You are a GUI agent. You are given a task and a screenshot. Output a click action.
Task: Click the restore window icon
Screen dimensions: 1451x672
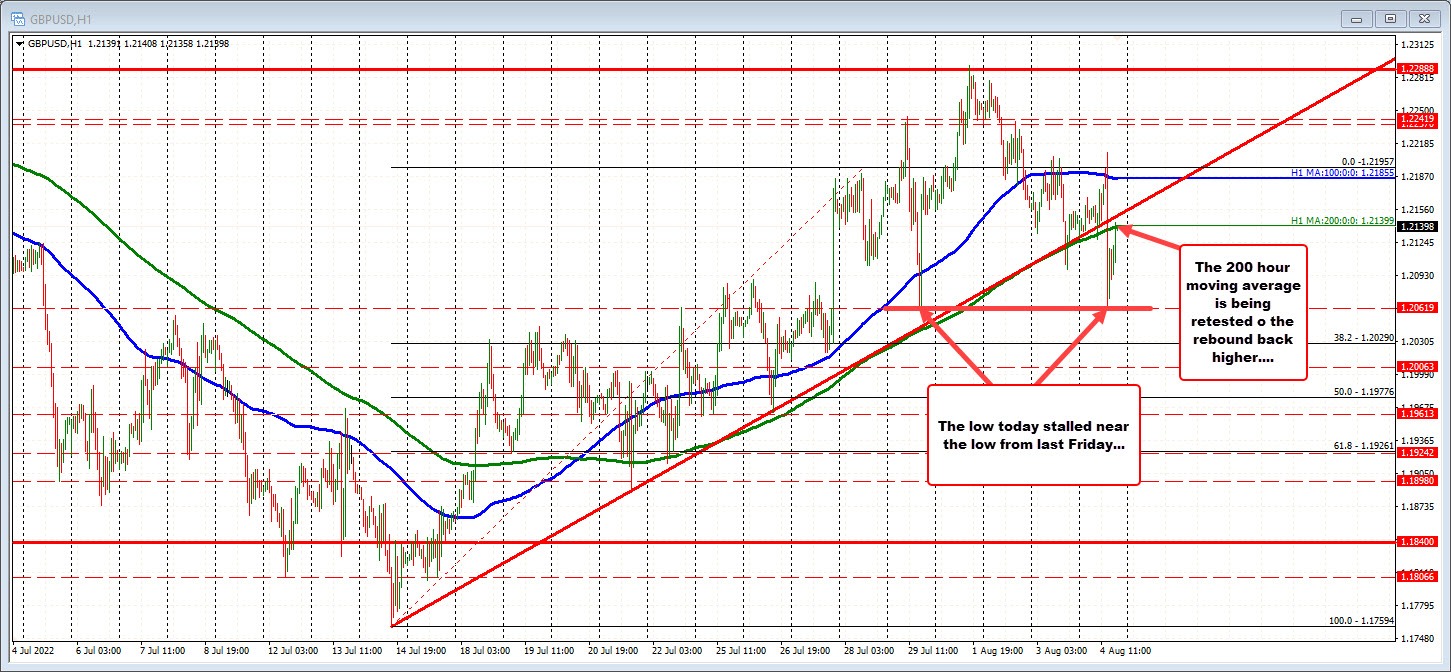coord(1390,18)
